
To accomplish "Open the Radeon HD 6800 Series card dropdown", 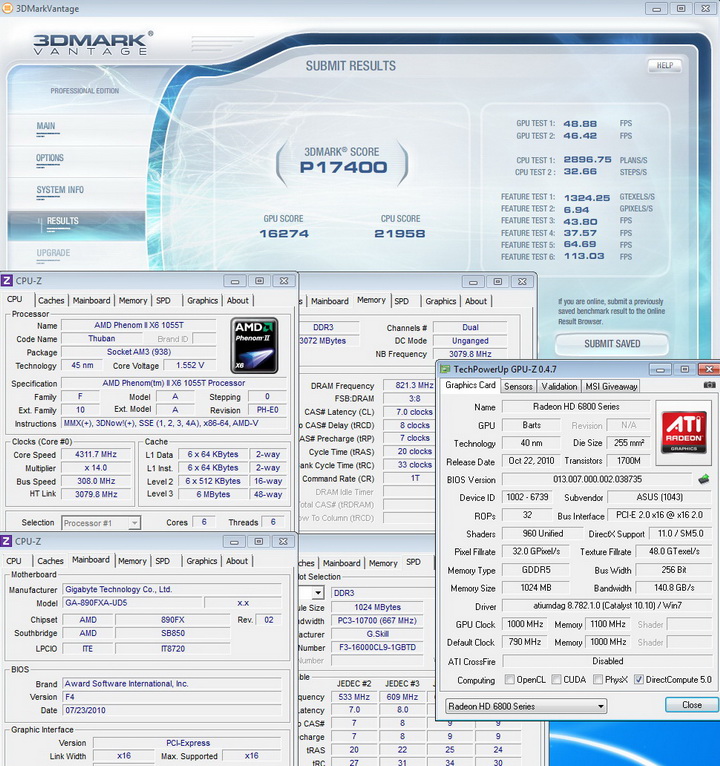I will click(x=526, y=706).
